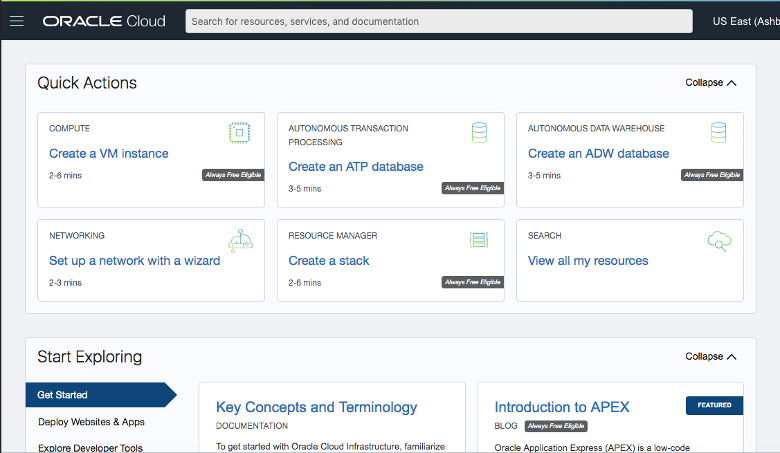This screenshot has height=453, width=780.
Task: Open Key Concepts and Terminology article
Action: [316, 407]
